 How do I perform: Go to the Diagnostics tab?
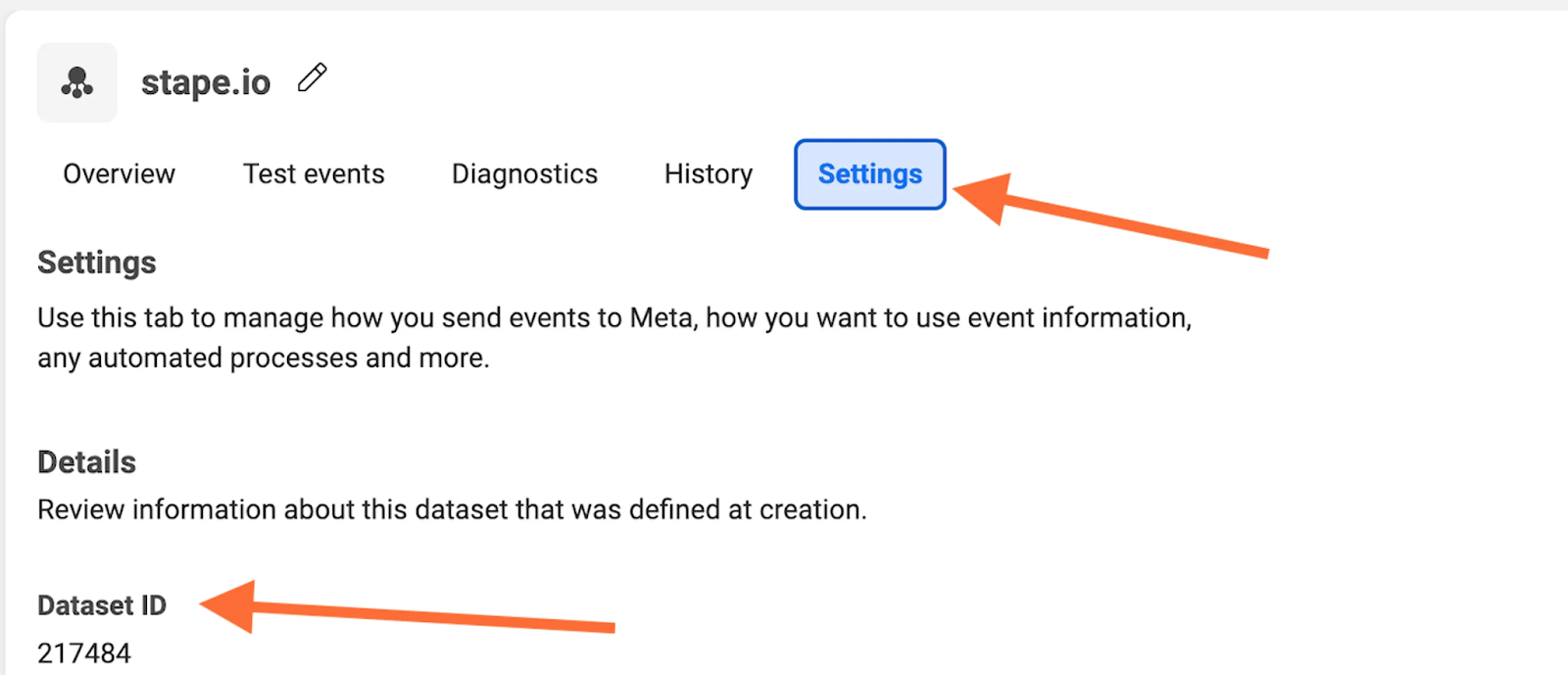point(524,174)
